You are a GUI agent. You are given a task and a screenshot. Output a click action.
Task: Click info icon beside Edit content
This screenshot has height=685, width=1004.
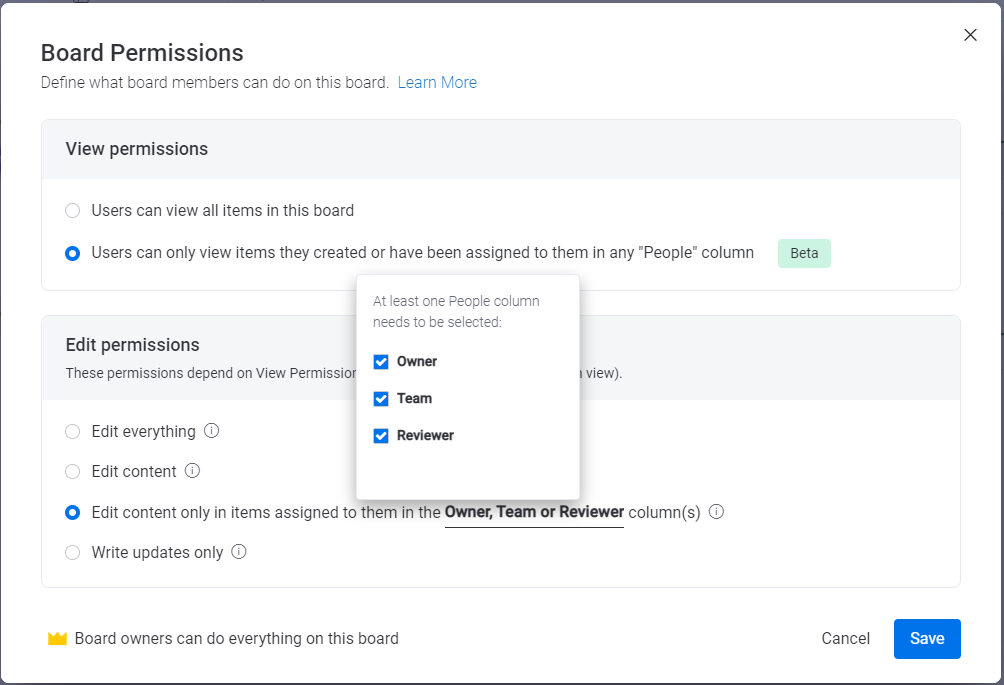(x=193, y=471)
